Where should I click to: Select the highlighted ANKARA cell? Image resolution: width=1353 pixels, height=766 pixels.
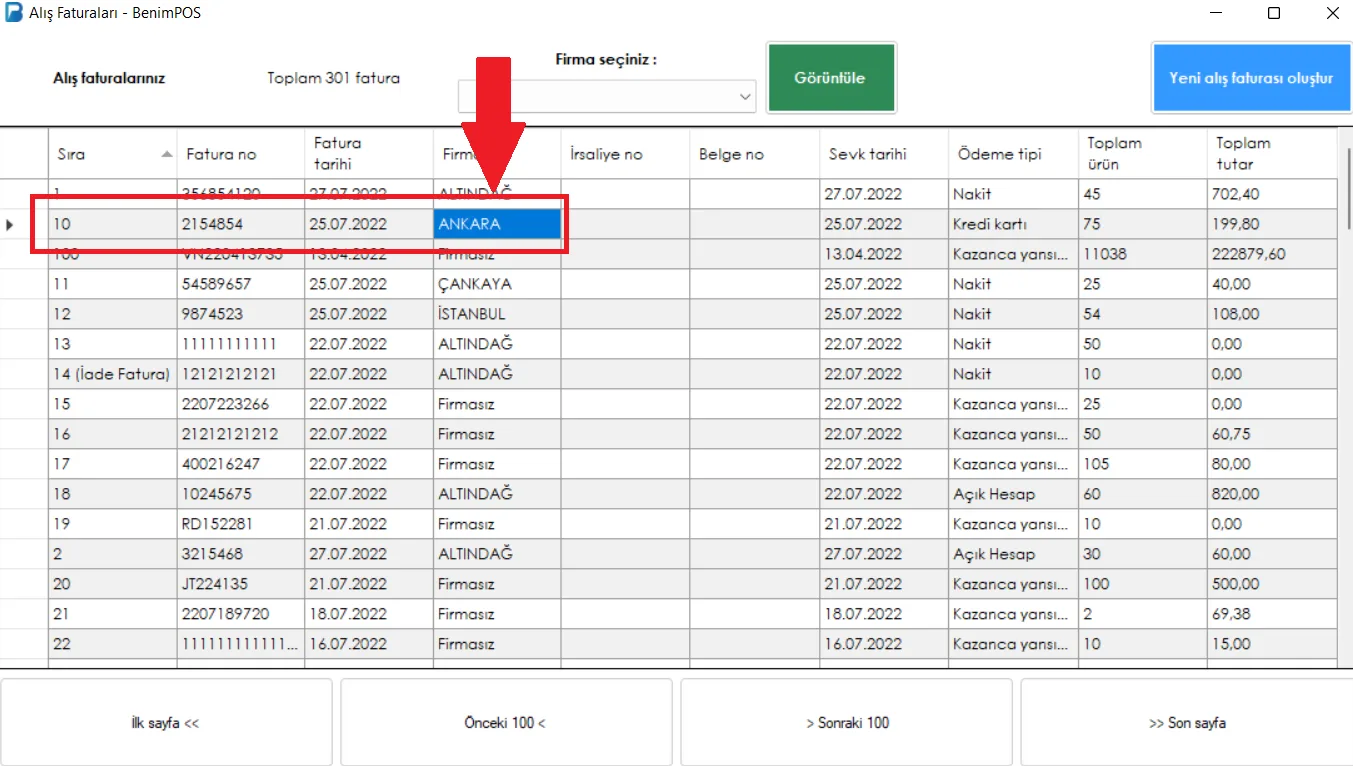coord(497,224)
